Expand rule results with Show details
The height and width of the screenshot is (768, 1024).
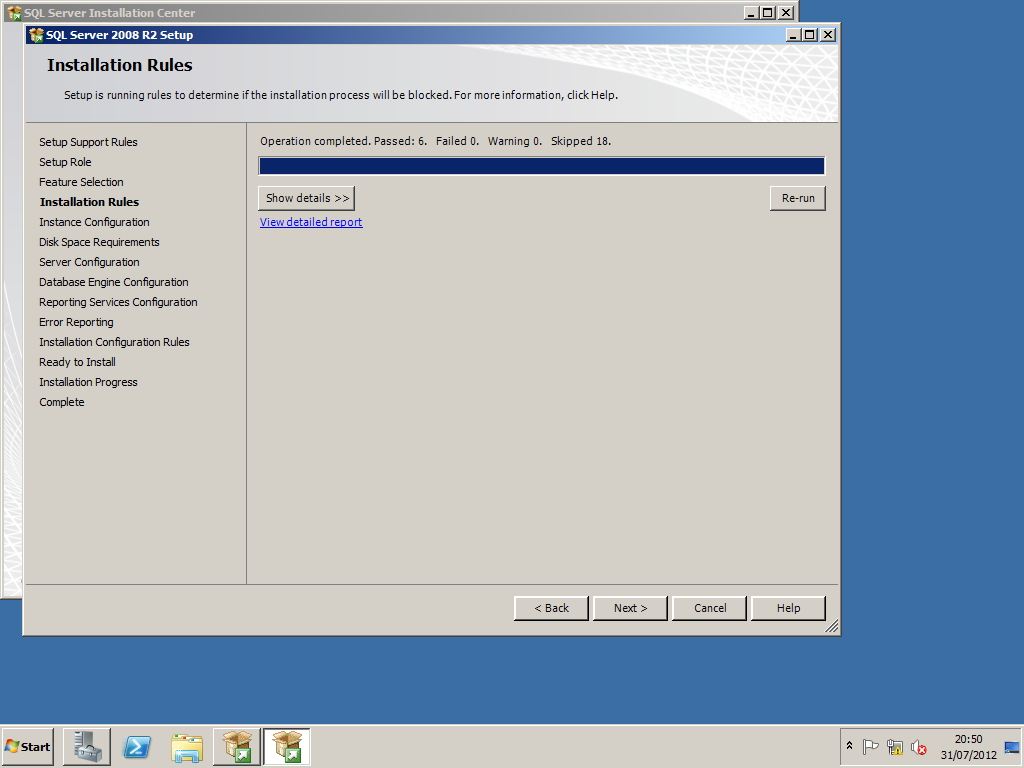[306, 198]
